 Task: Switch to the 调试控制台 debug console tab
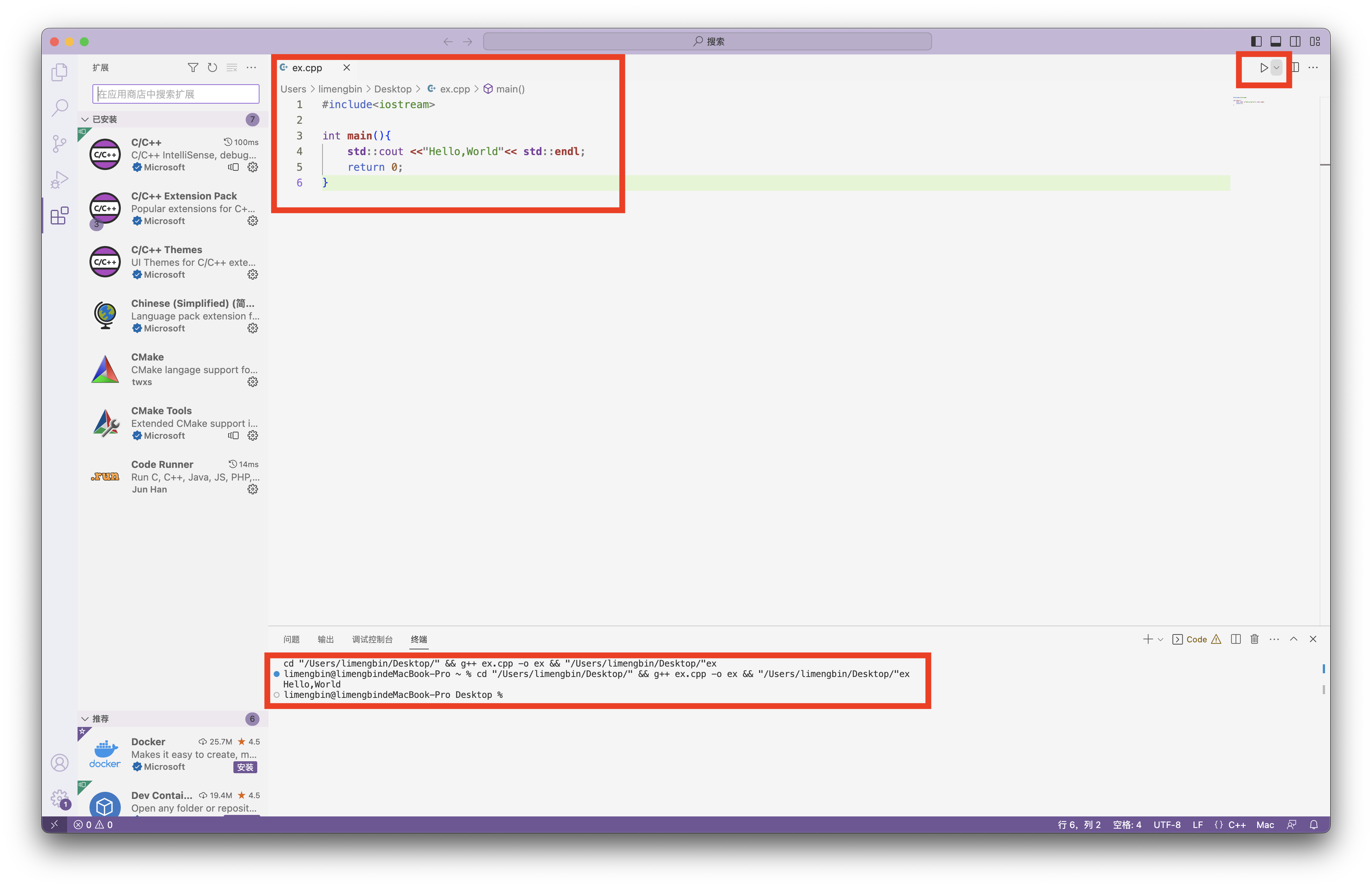372,639
